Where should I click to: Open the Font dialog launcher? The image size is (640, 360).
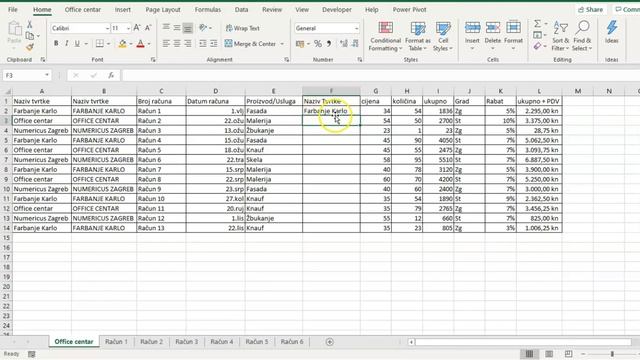[153, 60]
